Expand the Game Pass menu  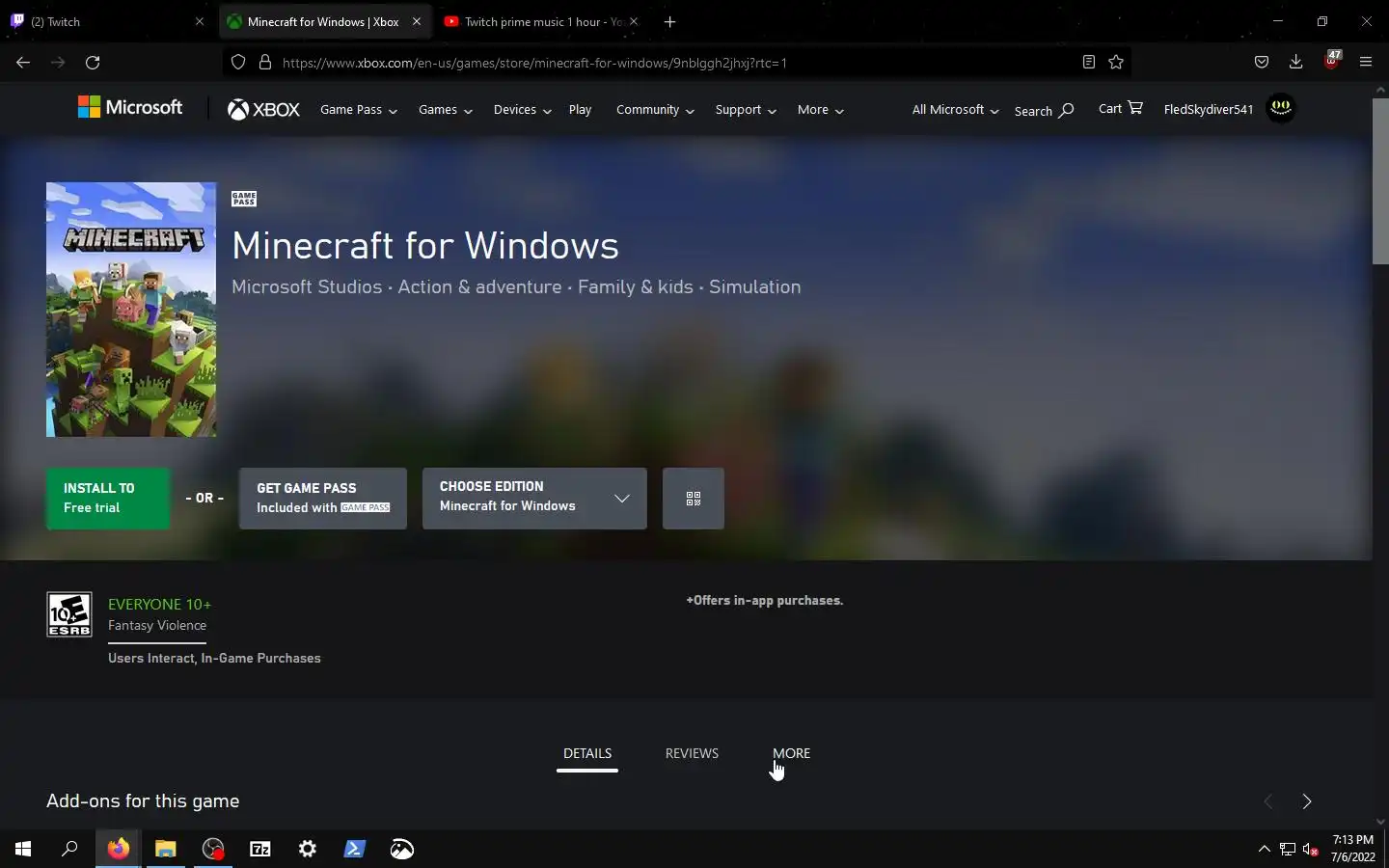pyautogui.click(x=359, y=110)
